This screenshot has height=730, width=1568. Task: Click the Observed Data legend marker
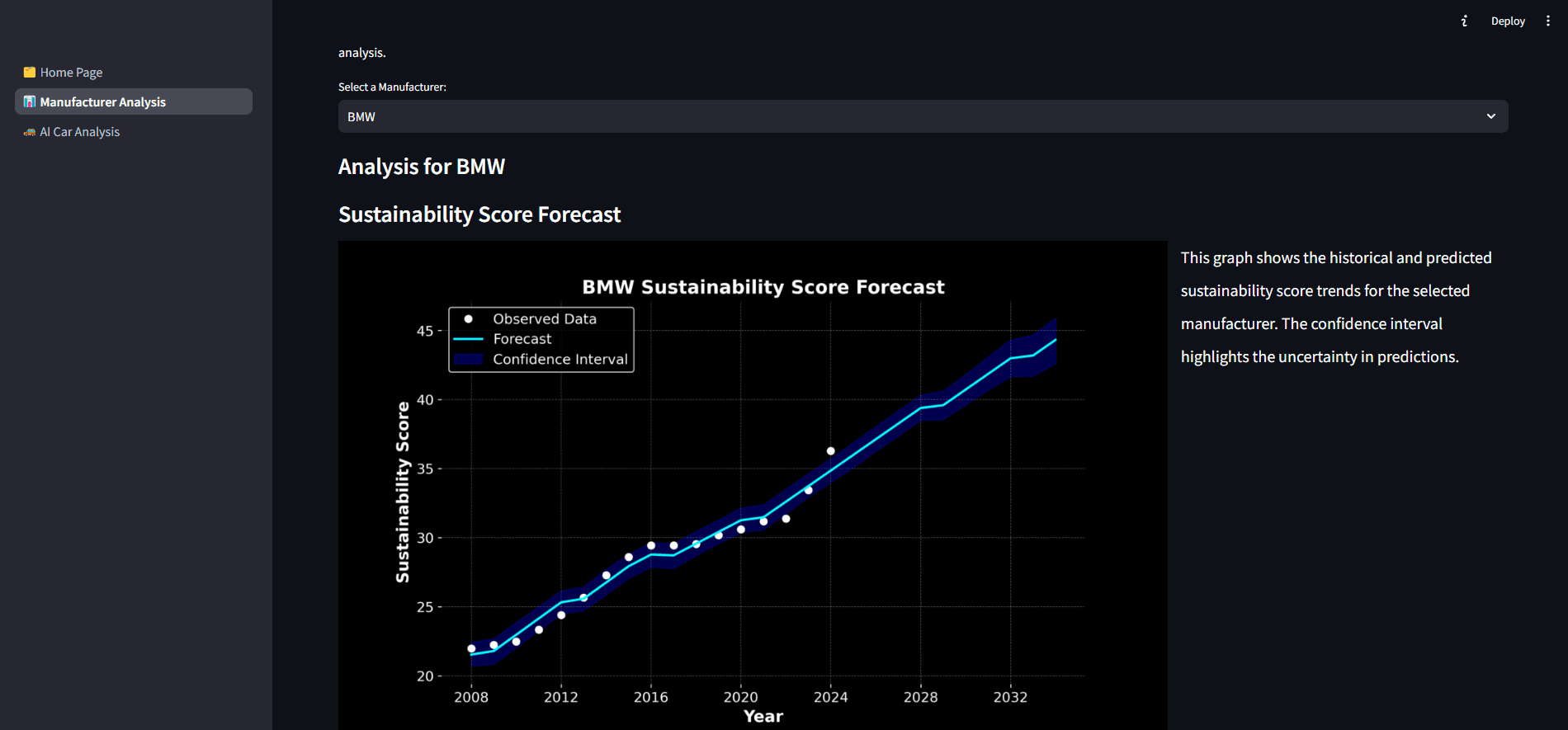coord(468,319)
